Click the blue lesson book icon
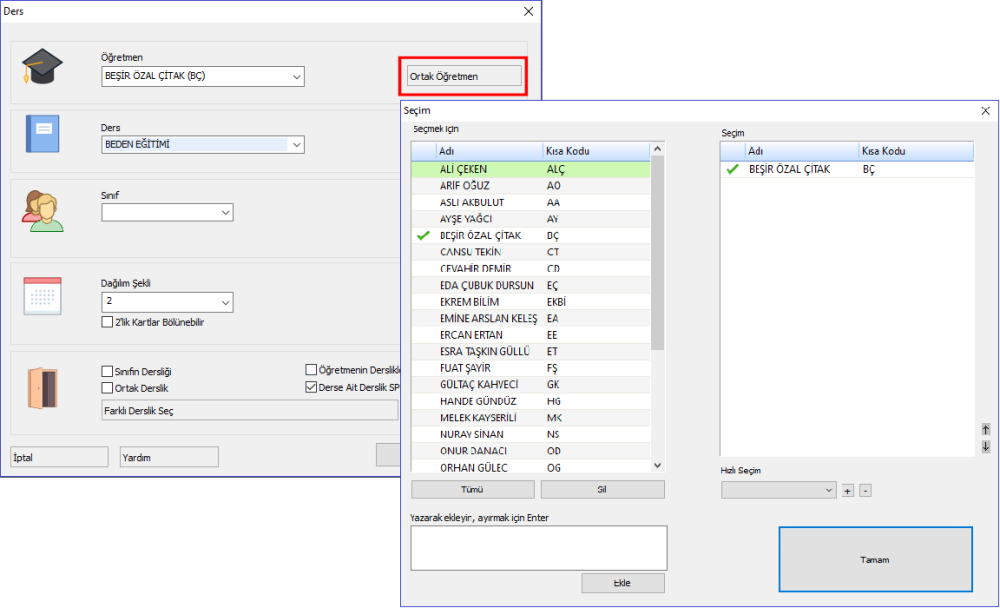The height and width of the screenshot is (608, 1000). [x=43, y=134]
